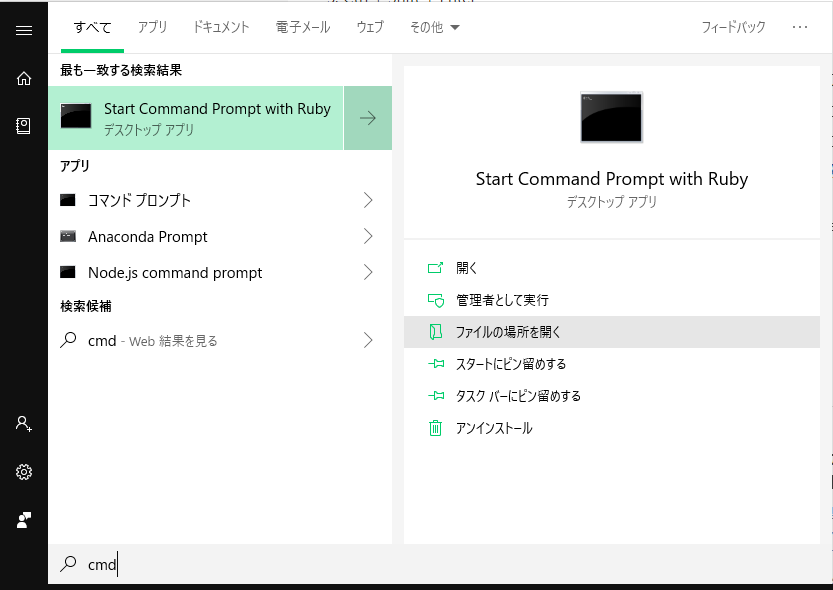
Task: Open the notebook icon in the sidebar
Action: pyautogui.click(x=23, y=126)
